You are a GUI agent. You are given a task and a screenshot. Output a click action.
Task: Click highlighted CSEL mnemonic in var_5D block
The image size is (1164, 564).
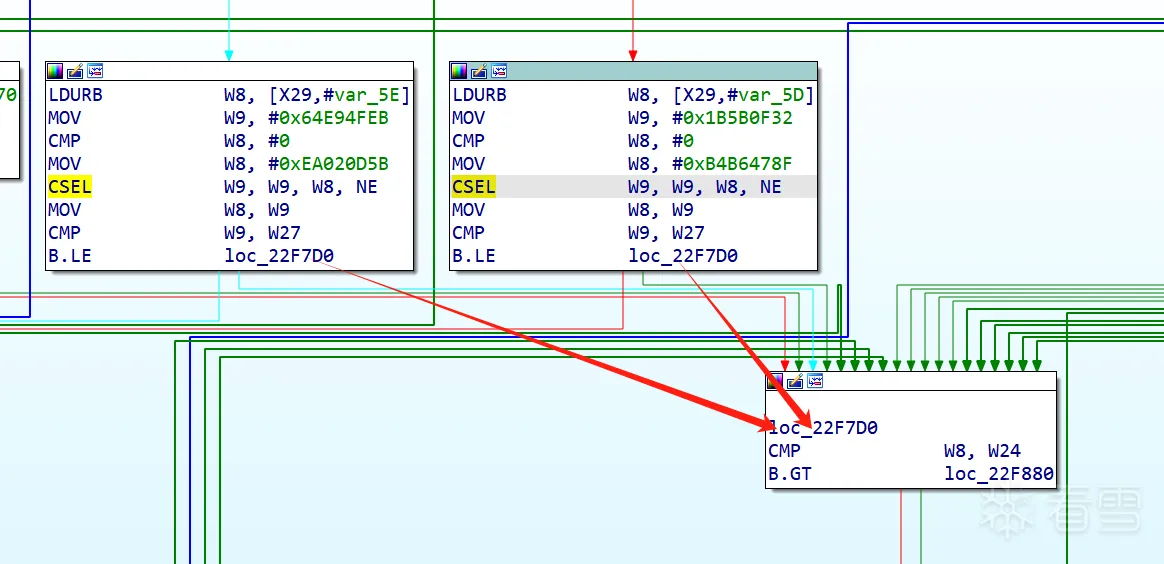[474, 187]
